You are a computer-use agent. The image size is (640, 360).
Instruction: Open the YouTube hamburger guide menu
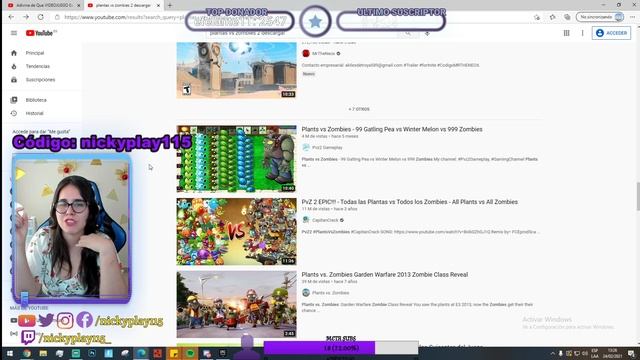[x=14, y=33]
